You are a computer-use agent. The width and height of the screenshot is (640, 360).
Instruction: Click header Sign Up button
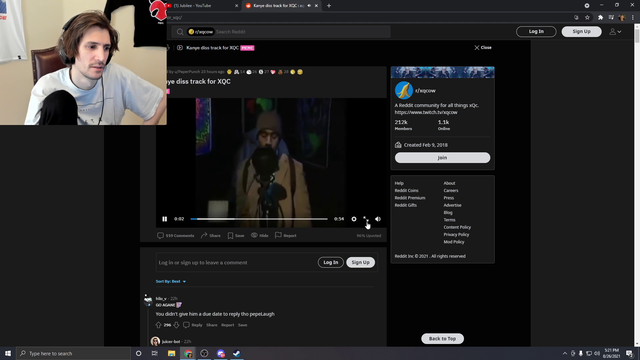point(581,31)
